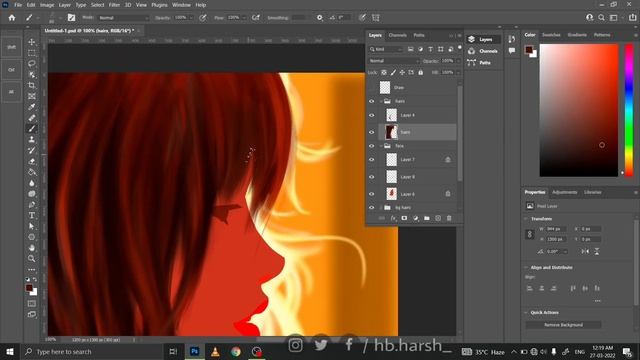The width and height of the screenshot is (640, 360).
Task: Toggle visibility of Layer 4
Action: tap(371, 116)
